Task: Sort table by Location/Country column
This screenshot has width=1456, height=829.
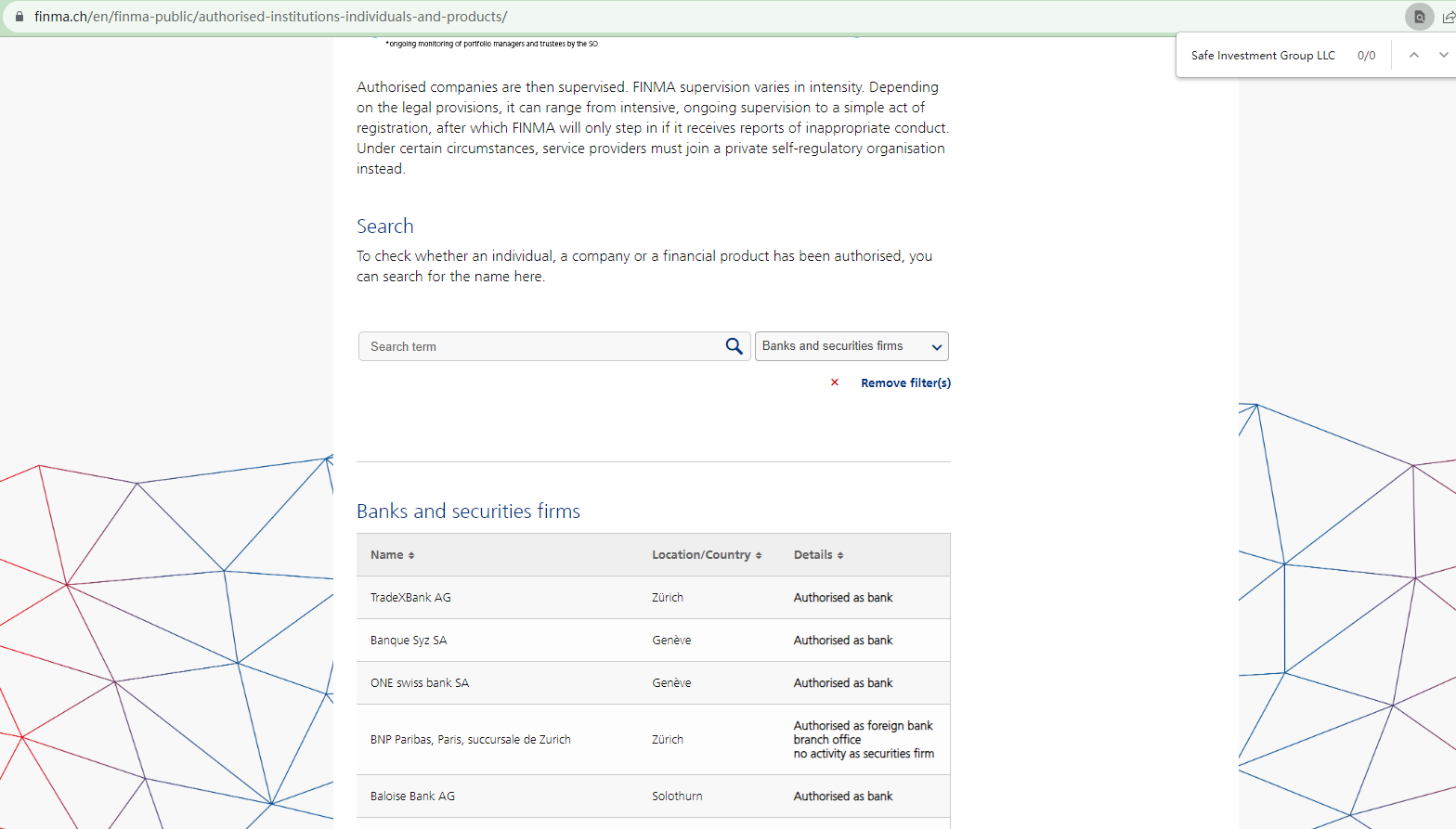Action: point(759,555)
